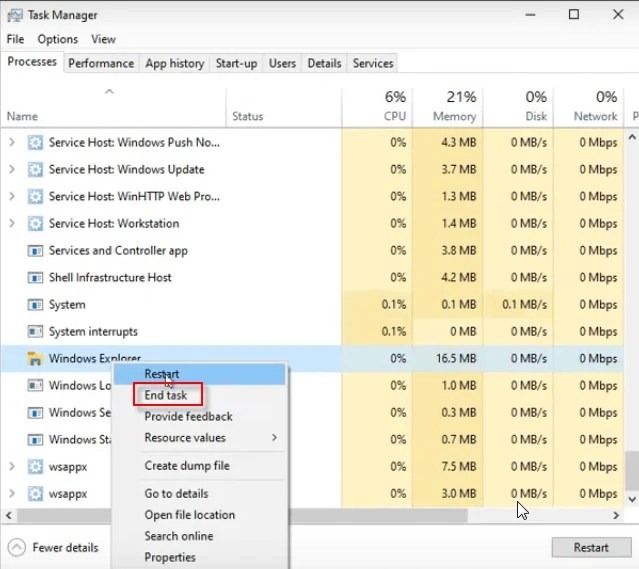Screen dimensions: 639x569
Task: Expand the last wsappx process group
Action: click(x=12, y=494)
